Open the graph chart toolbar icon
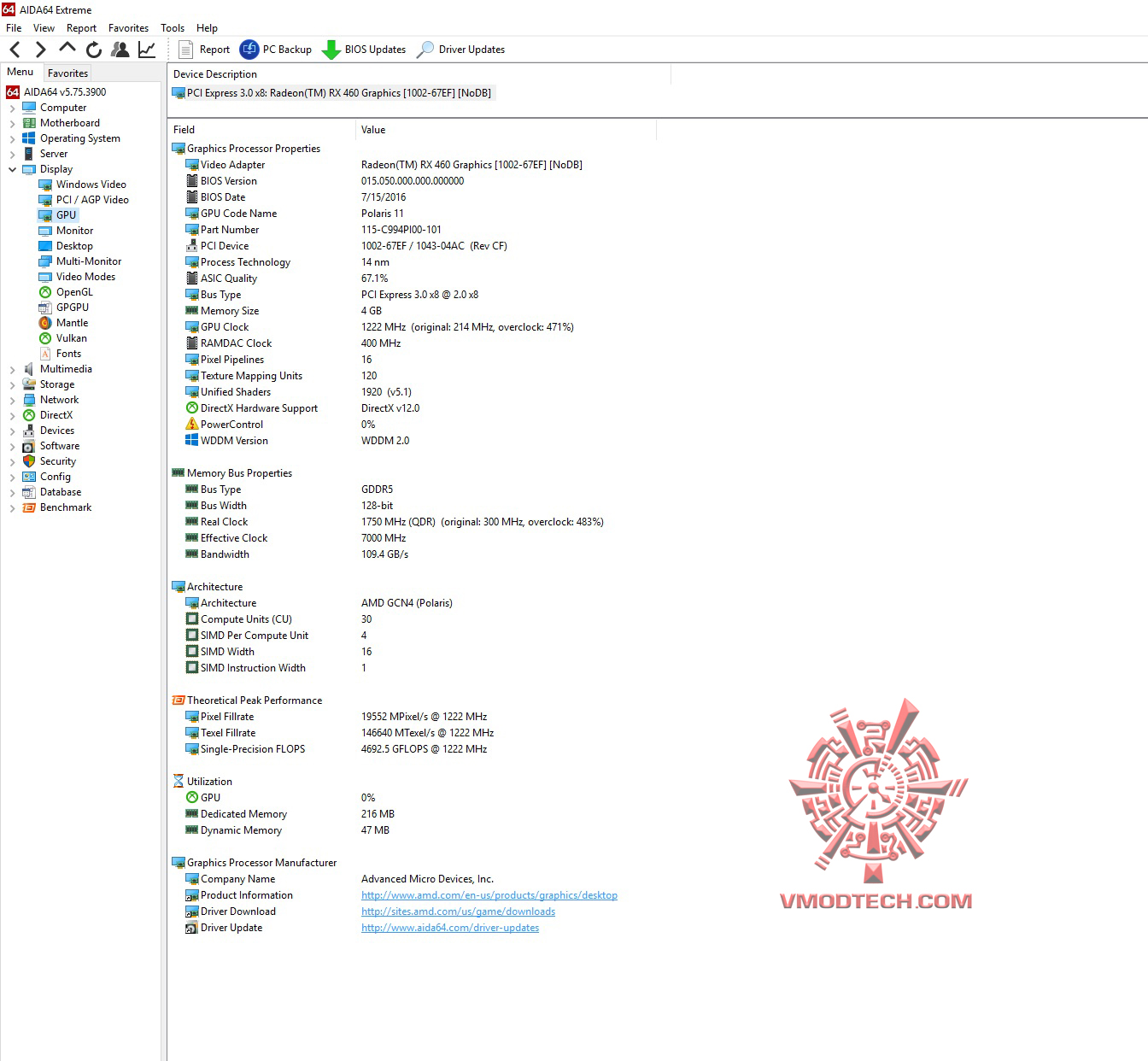1148x1061 pixels. (147, 50)
